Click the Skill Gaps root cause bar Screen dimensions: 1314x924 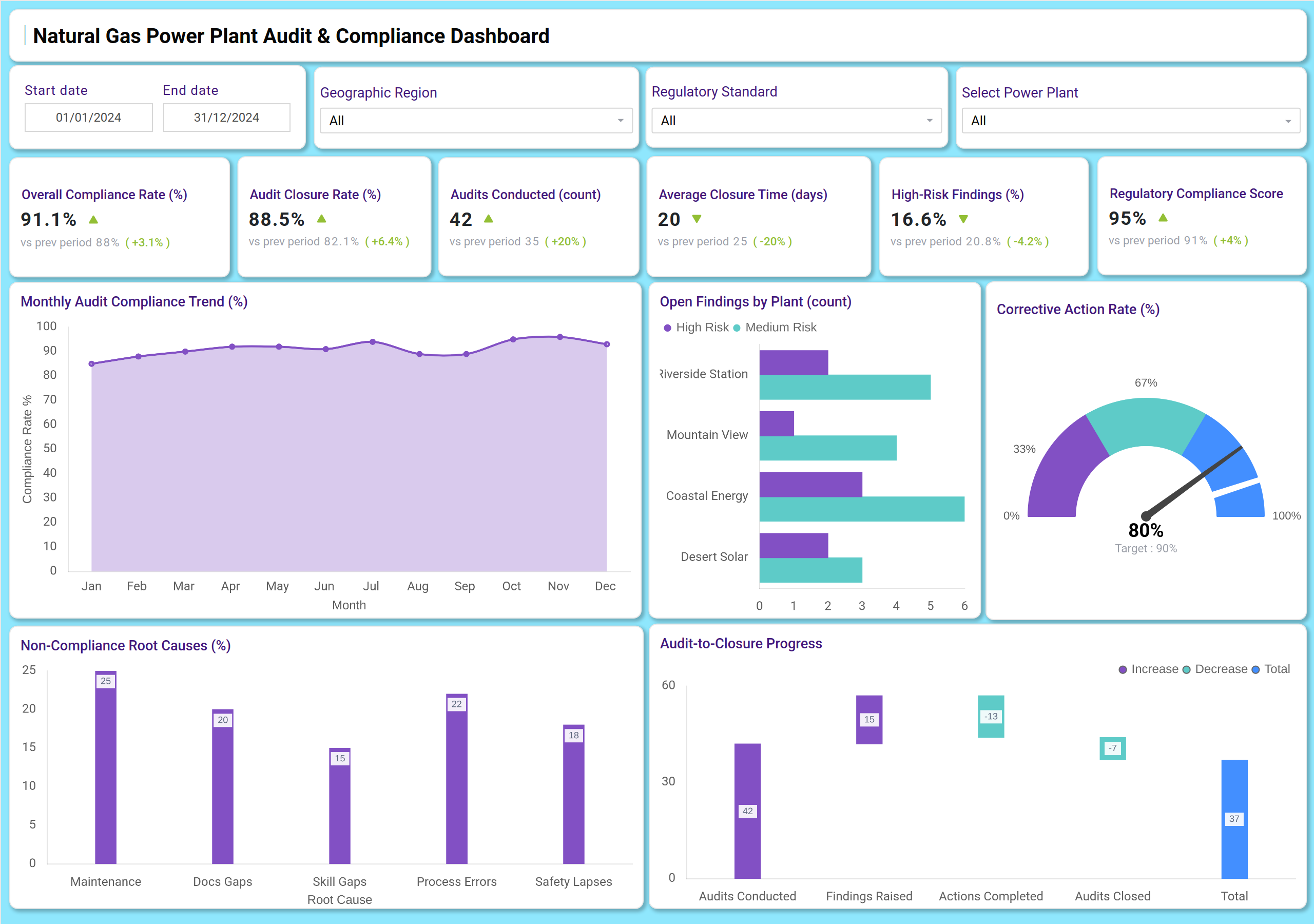click(x=340, y=806)
